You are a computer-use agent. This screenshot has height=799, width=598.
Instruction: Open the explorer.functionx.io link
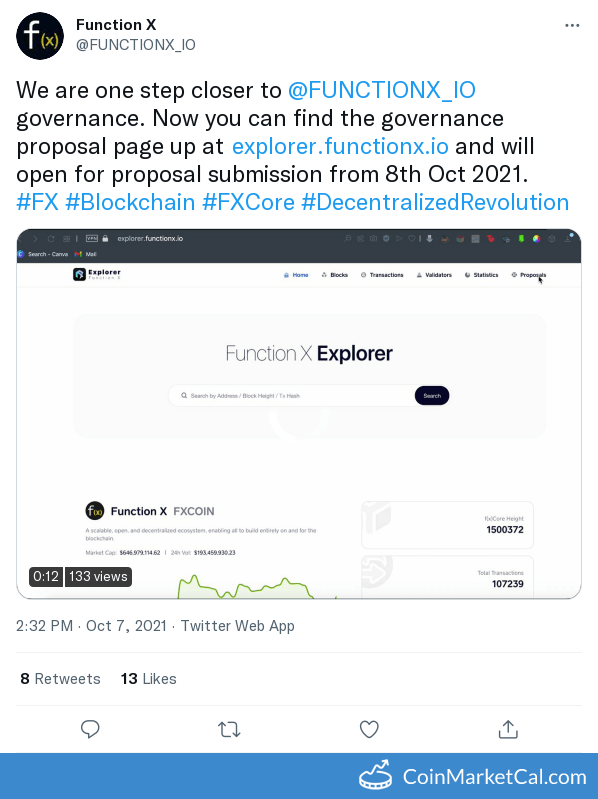[x=340, y=146]
